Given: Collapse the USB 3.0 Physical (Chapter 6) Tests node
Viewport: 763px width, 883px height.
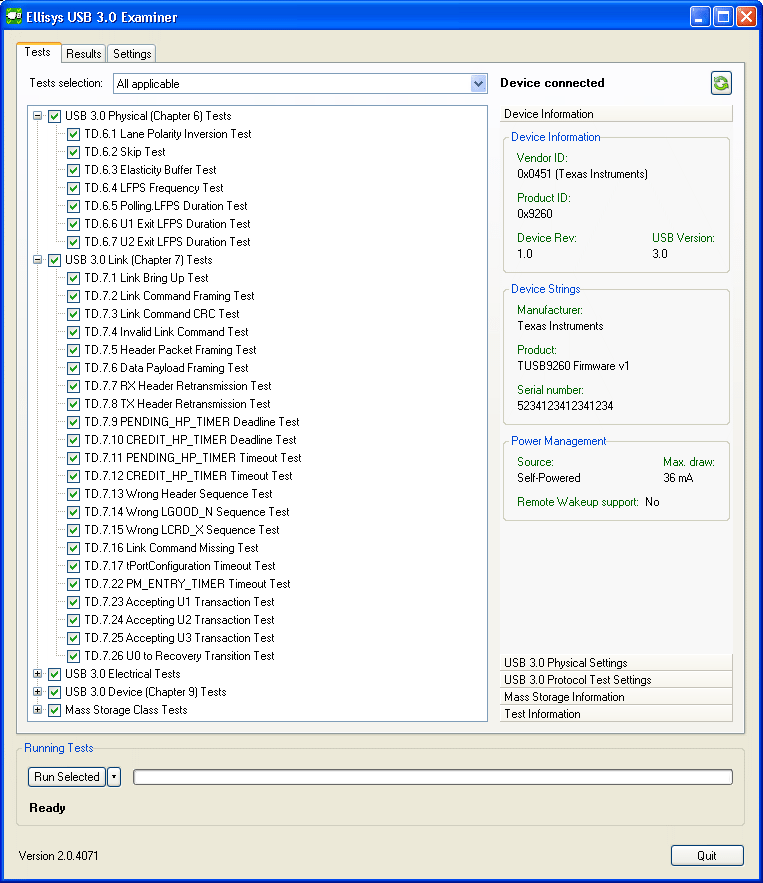Looking at the screenshot, I should coord(38,116).
